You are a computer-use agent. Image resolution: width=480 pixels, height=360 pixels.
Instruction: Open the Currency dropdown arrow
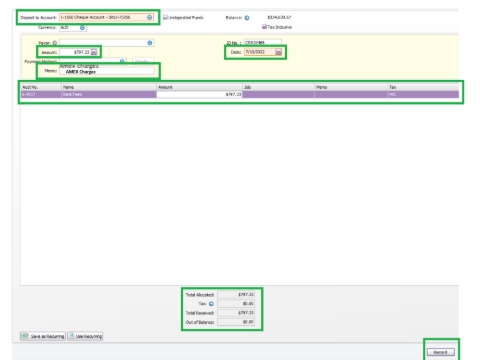pyautogui.click(x=82, y=28)
